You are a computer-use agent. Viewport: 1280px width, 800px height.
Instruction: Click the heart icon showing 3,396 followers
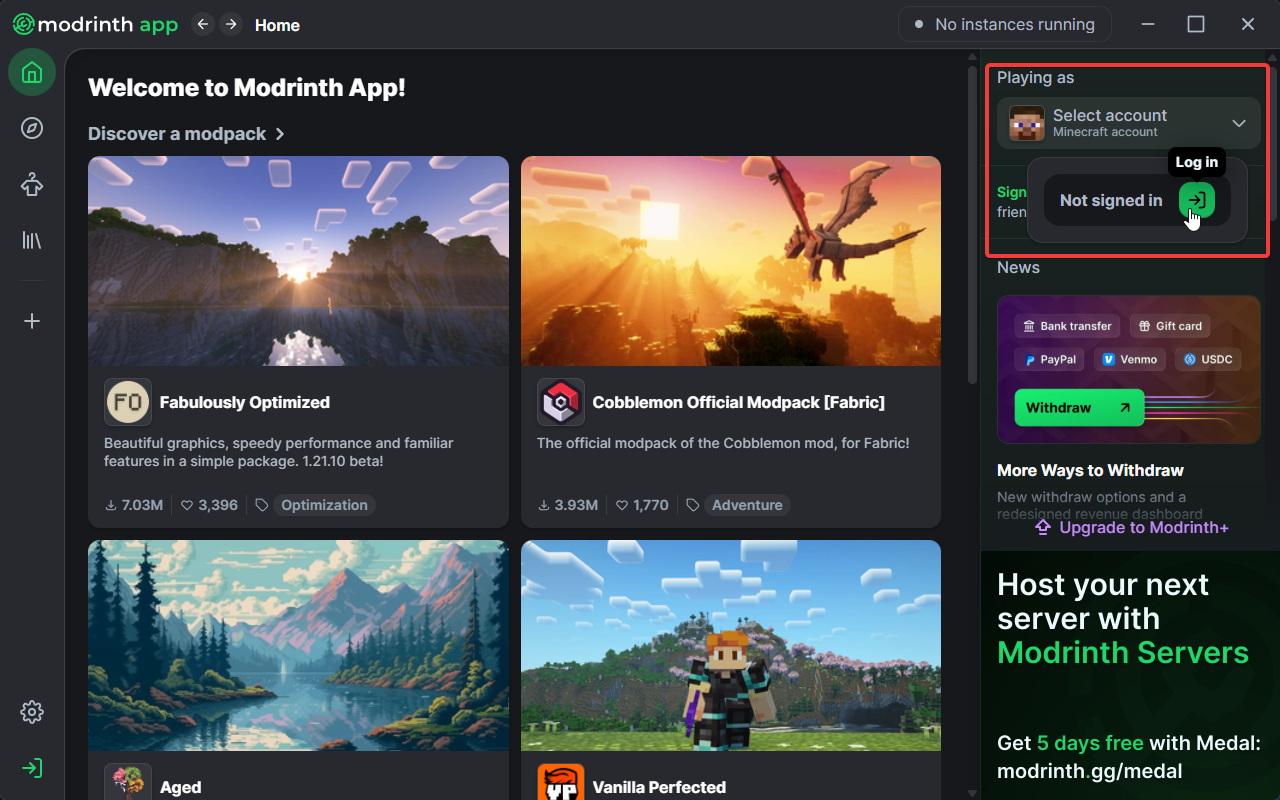187,505
